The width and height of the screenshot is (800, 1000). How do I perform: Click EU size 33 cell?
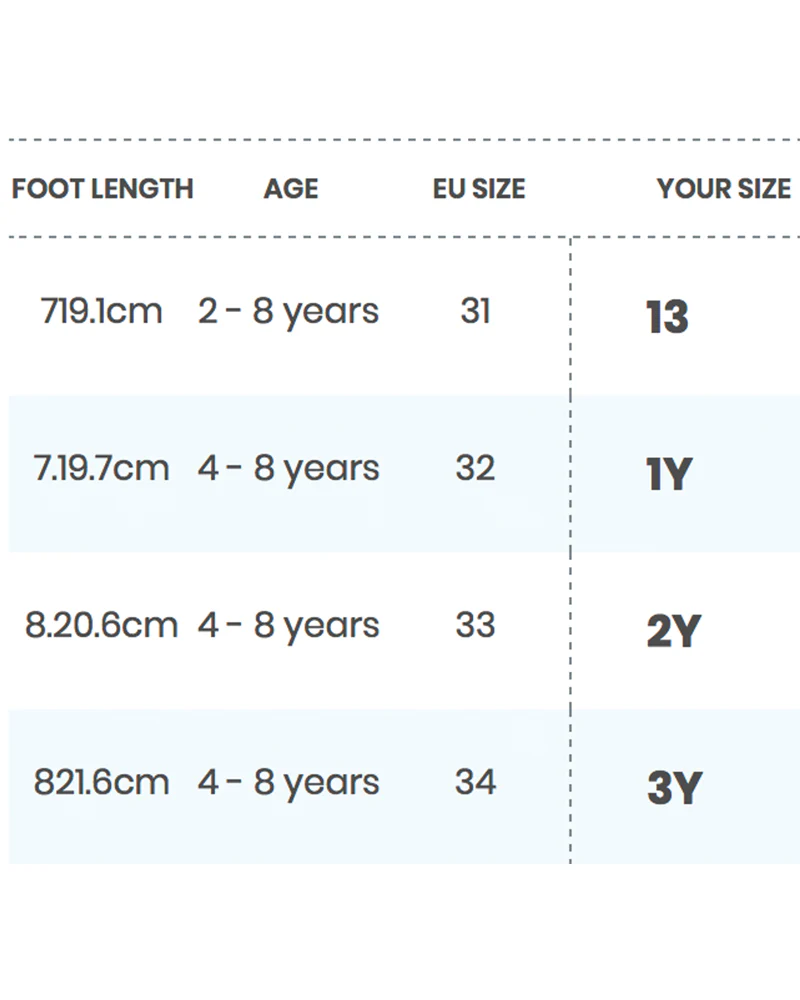(x=475, y=625)
